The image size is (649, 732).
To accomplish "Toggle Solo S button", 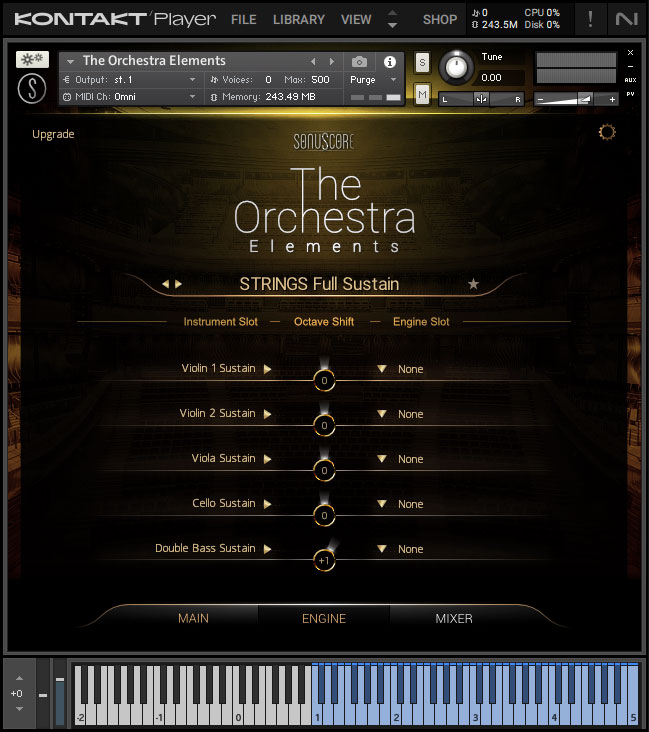I will [422, 63].
